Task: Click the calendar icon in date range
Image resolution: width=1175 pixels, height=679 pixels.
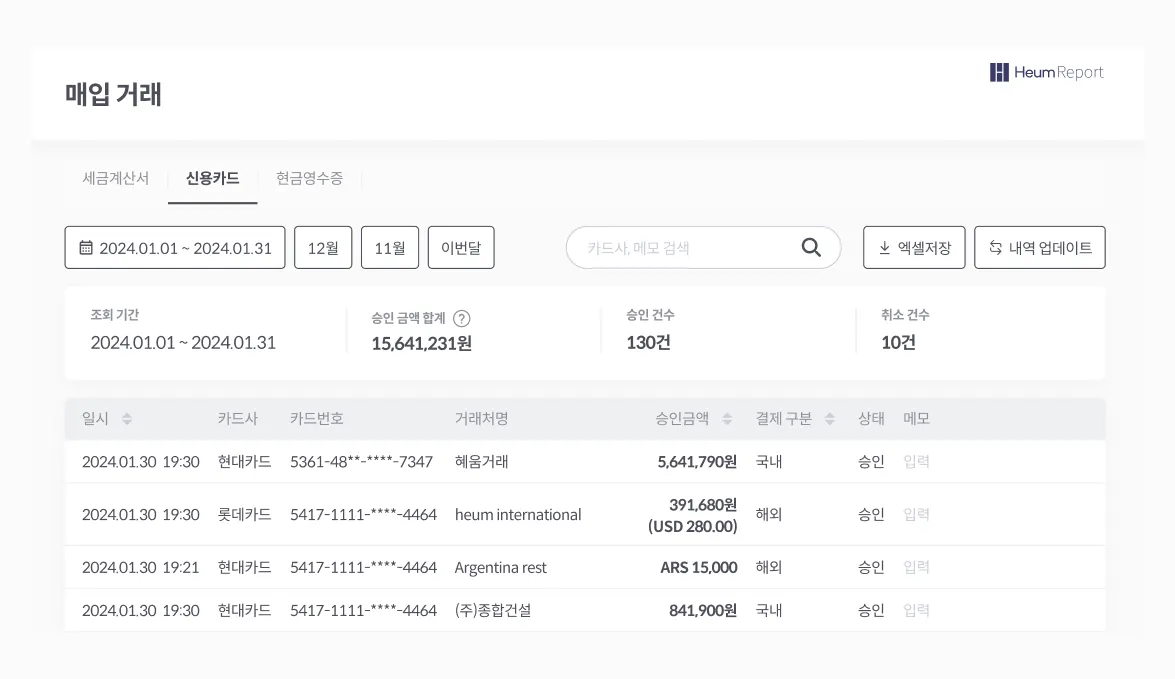Action: (x=86, y=248)
